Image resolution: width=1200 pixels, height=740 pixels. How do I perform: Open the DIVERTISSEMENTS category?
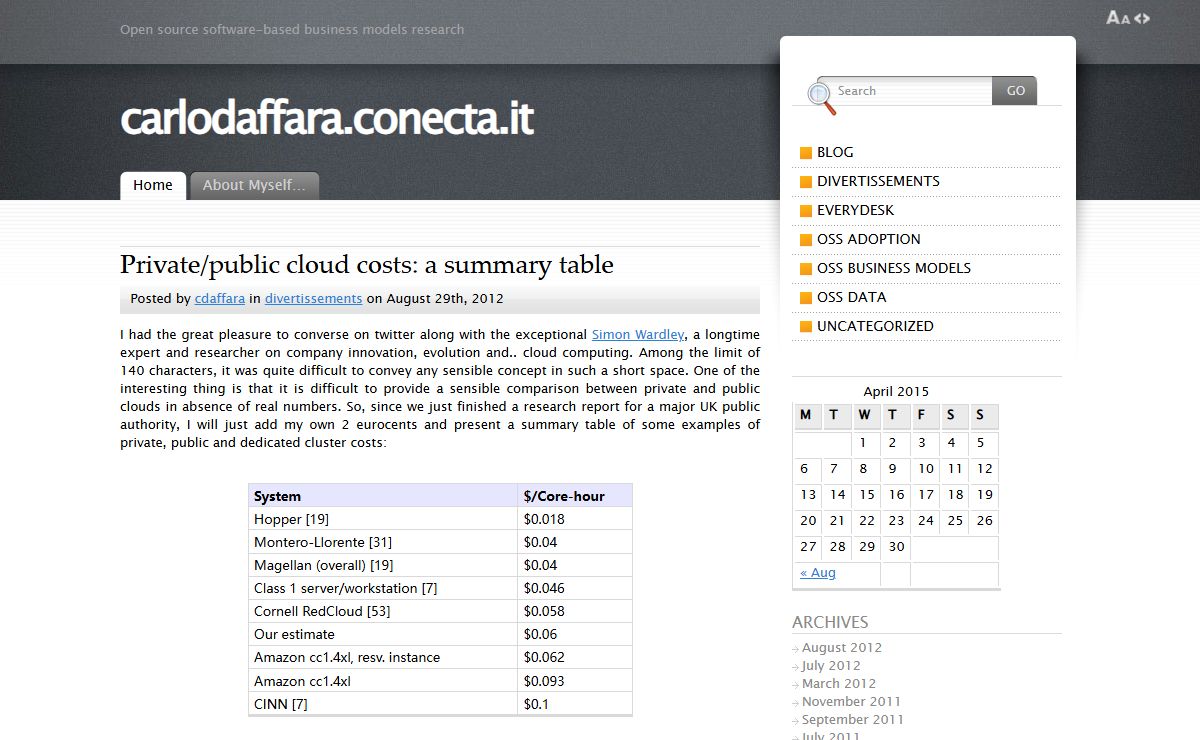[x=878, y=181]
